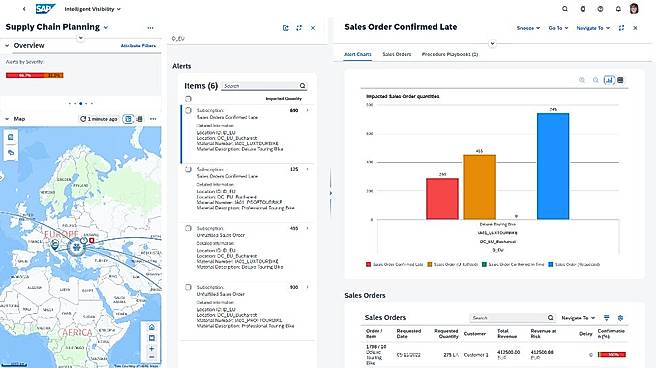Click search icon in Items search field
Viewport: 656px width, 368px height.
[302, 86]
